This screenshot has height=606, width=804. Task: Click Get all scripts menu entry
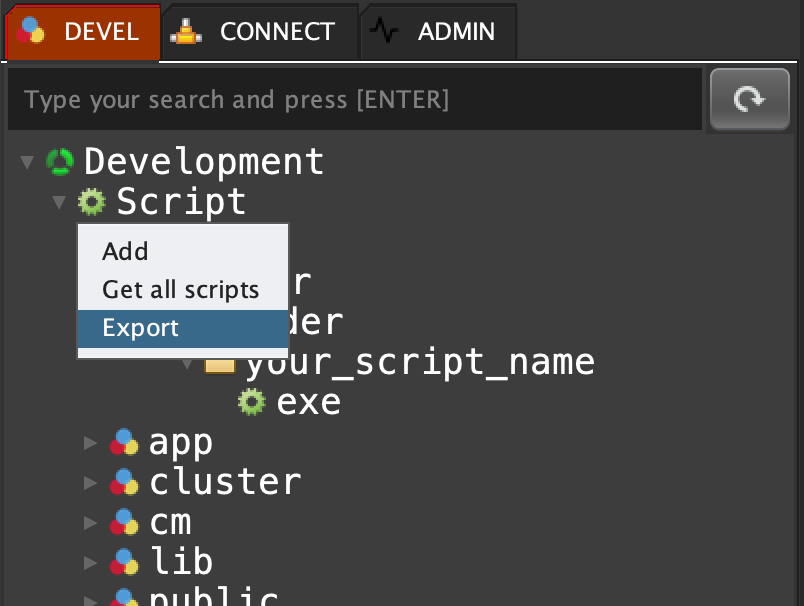point(180,290)
